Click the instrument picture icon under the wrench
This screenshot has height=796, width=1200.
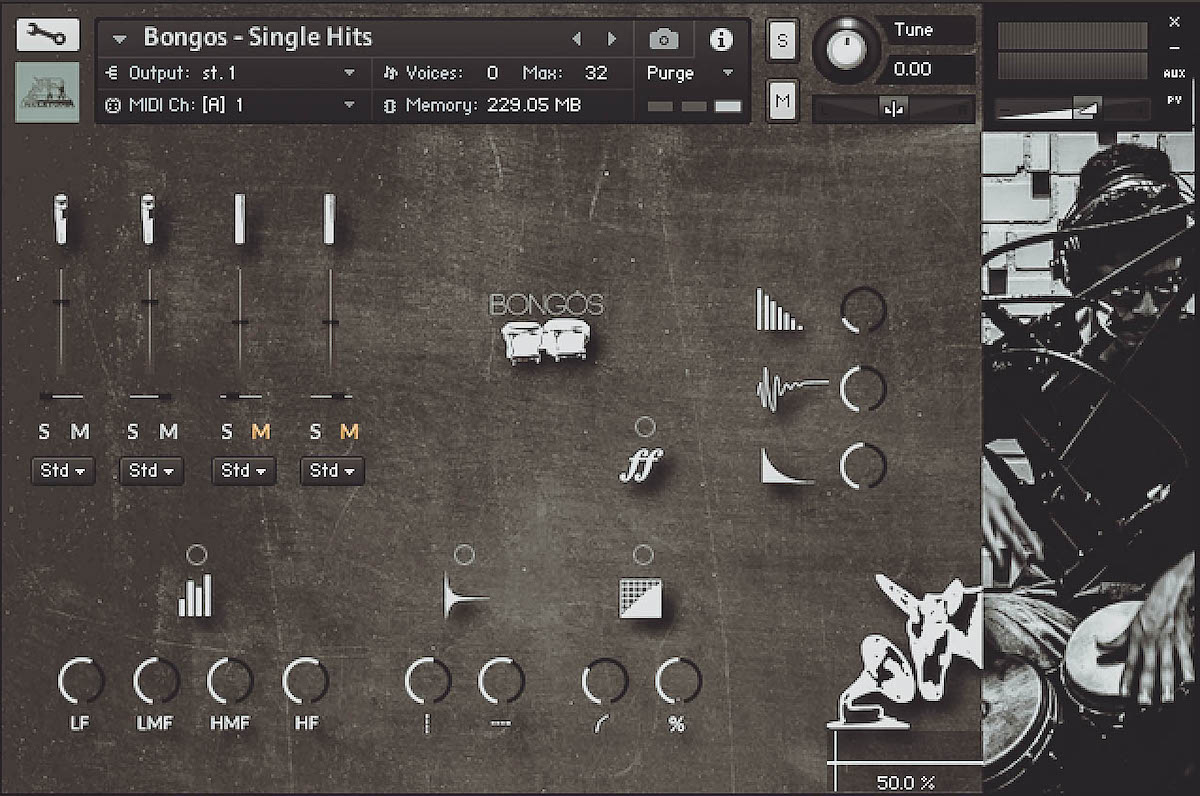(x=47, y=92)
